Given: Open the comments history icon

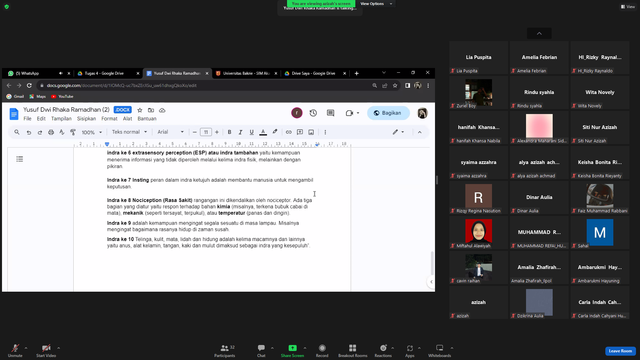Looking at the screenshot, I should coord(331,113).
